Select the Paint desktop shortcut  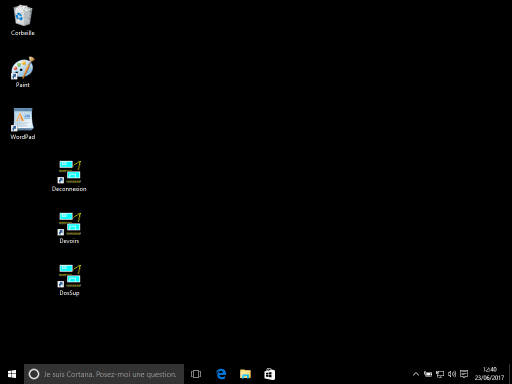pyautogui.click(x=23, y=72)
